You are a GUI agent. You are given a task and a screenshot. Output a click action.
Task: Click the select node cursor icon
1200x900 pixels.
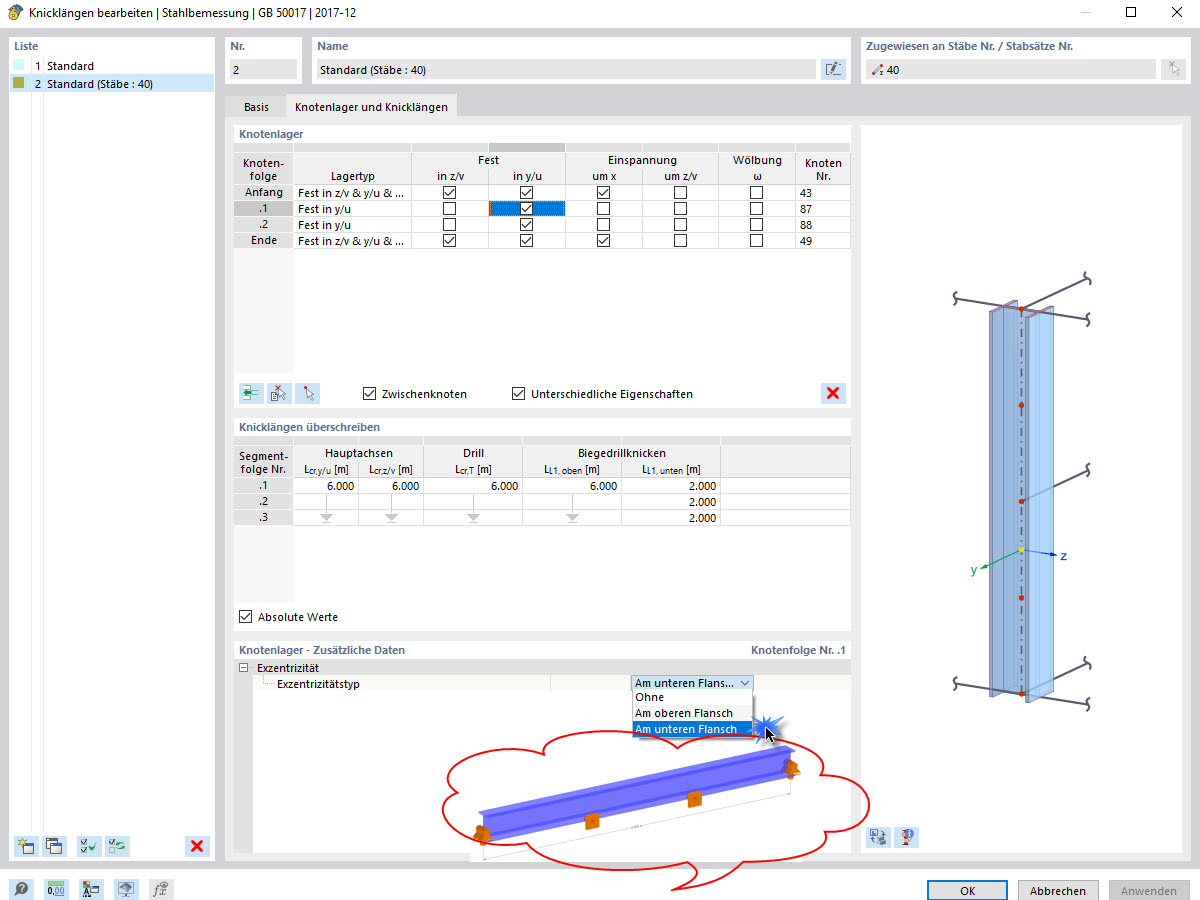point(307,393)
